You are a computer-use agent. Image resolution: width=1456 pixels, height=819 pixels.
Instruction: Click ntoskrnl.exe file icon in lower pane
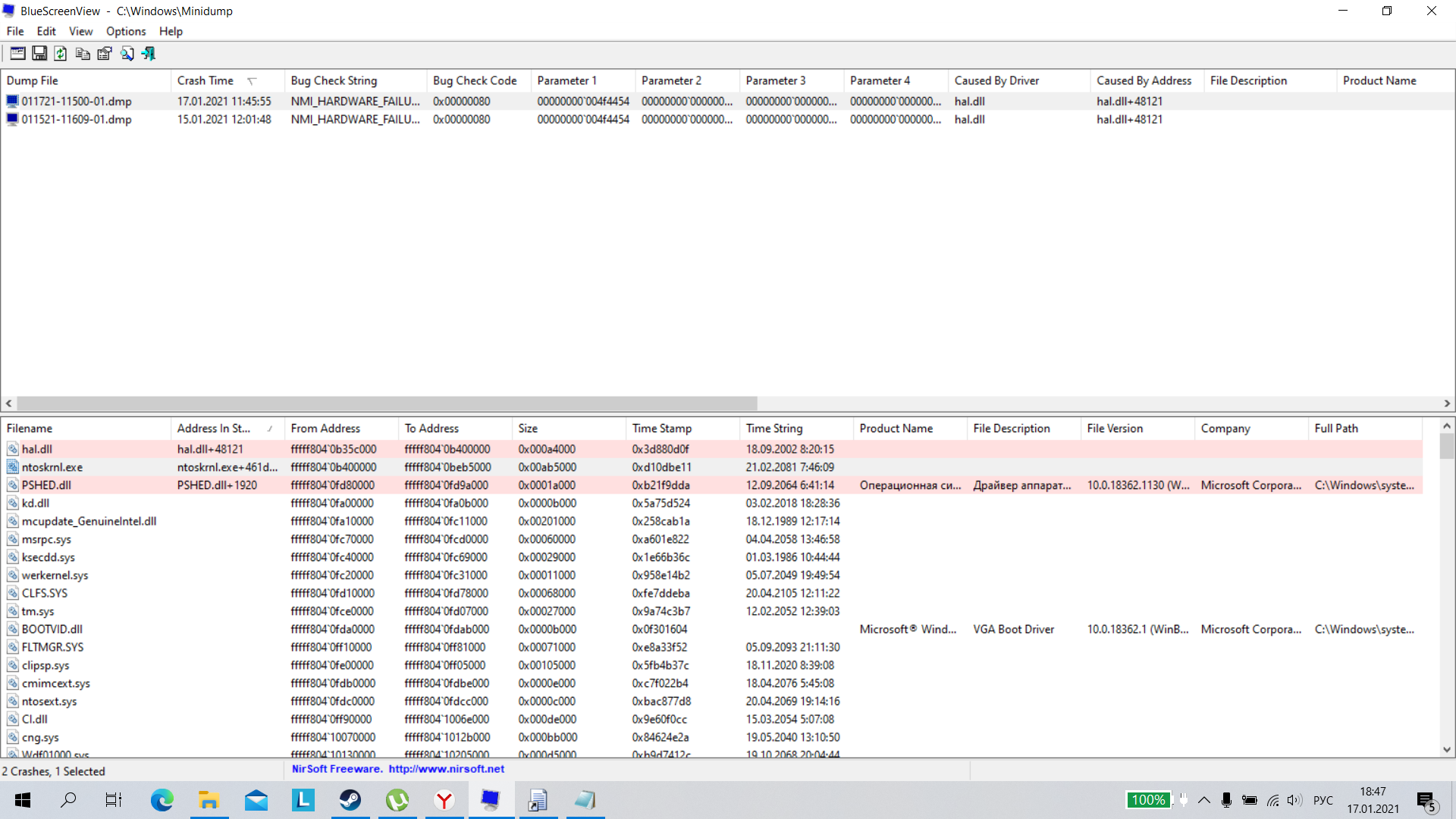tap(13, 467)
